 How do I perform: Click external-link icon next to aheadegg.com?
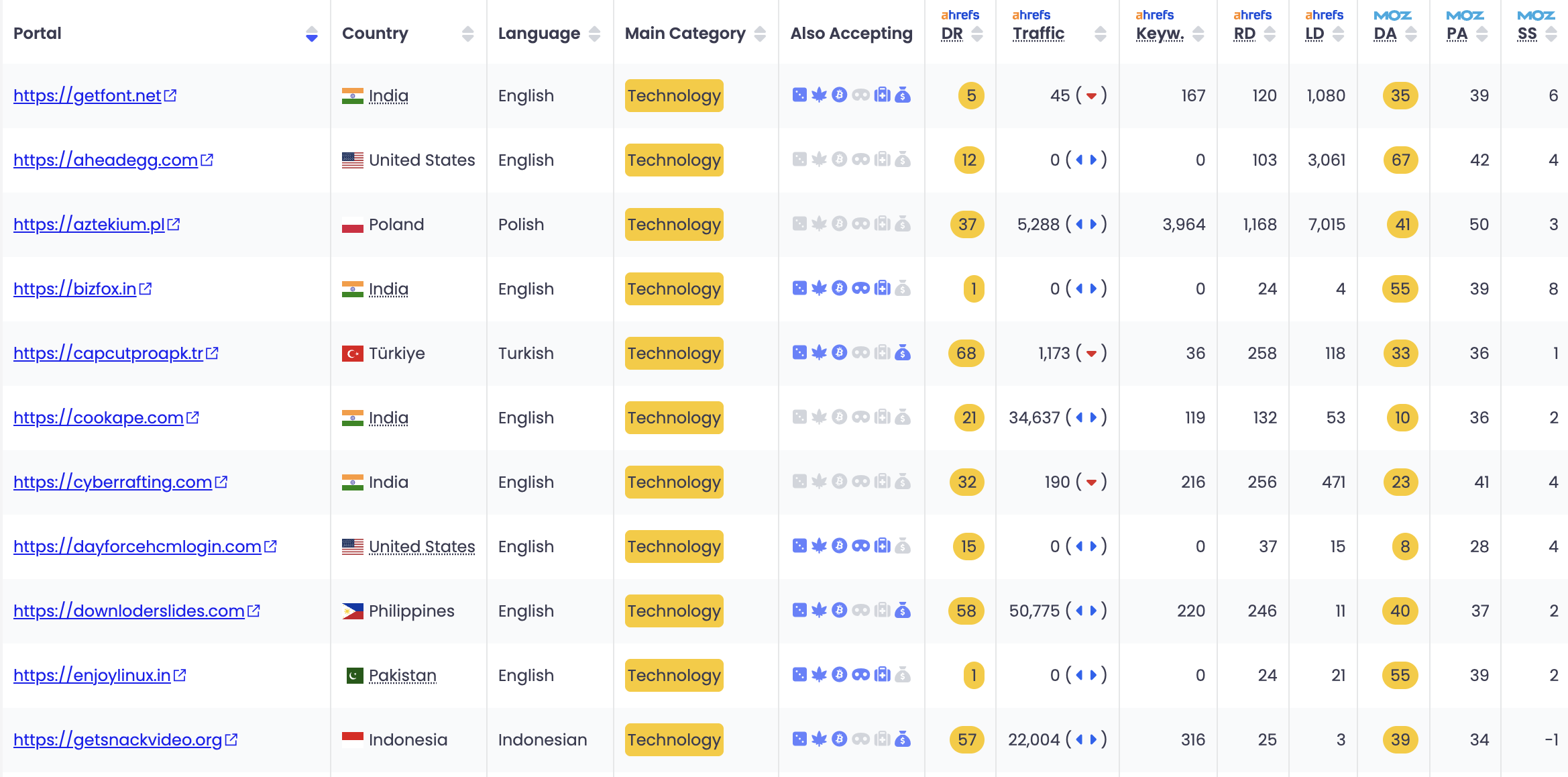207,160
